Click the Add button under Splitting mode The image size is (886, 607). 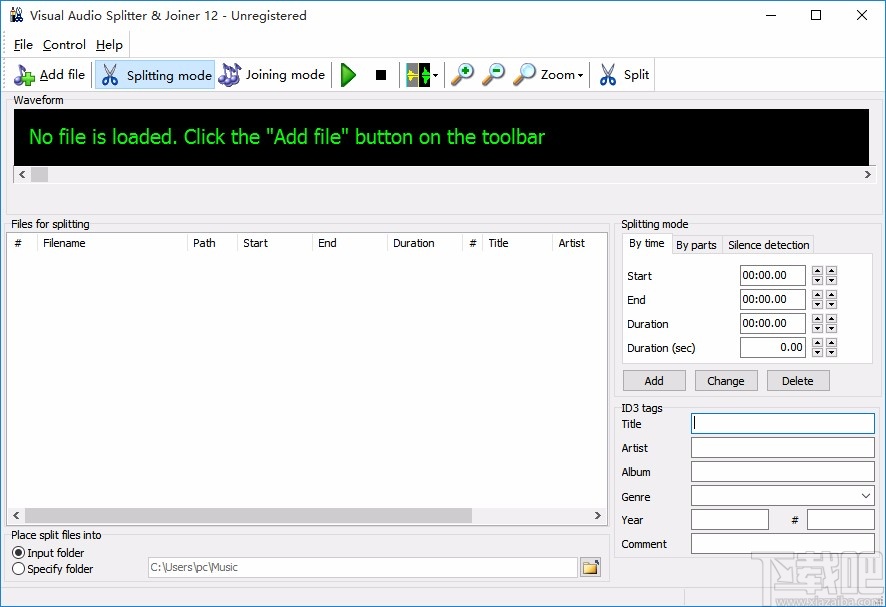click(654, 381)
